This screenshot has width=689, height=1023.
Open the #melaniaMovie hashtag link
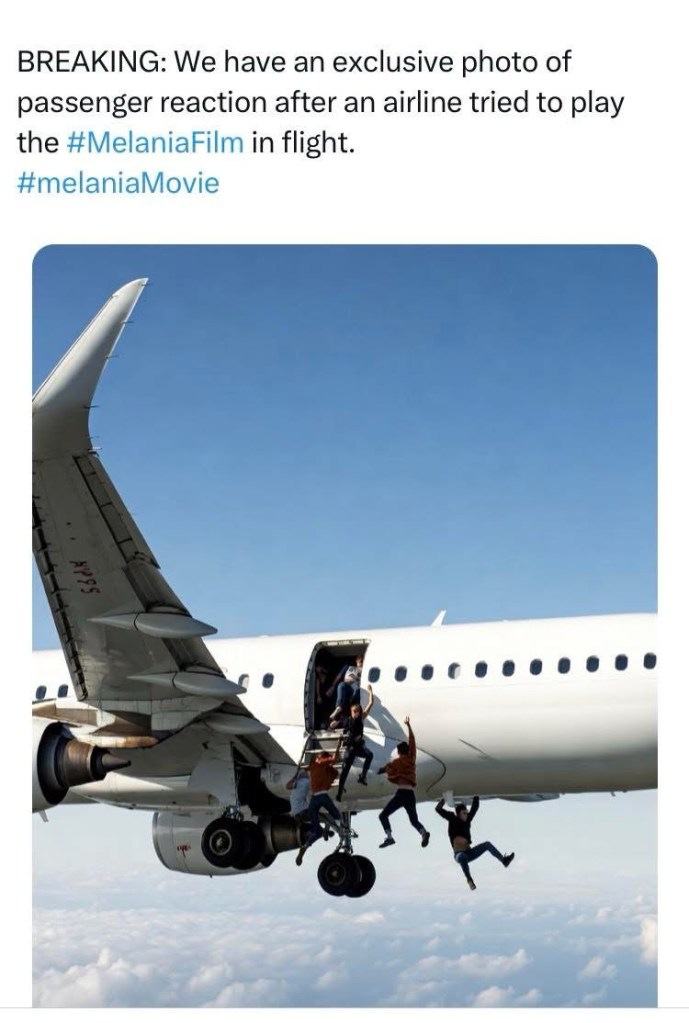[x=118, y=183]
